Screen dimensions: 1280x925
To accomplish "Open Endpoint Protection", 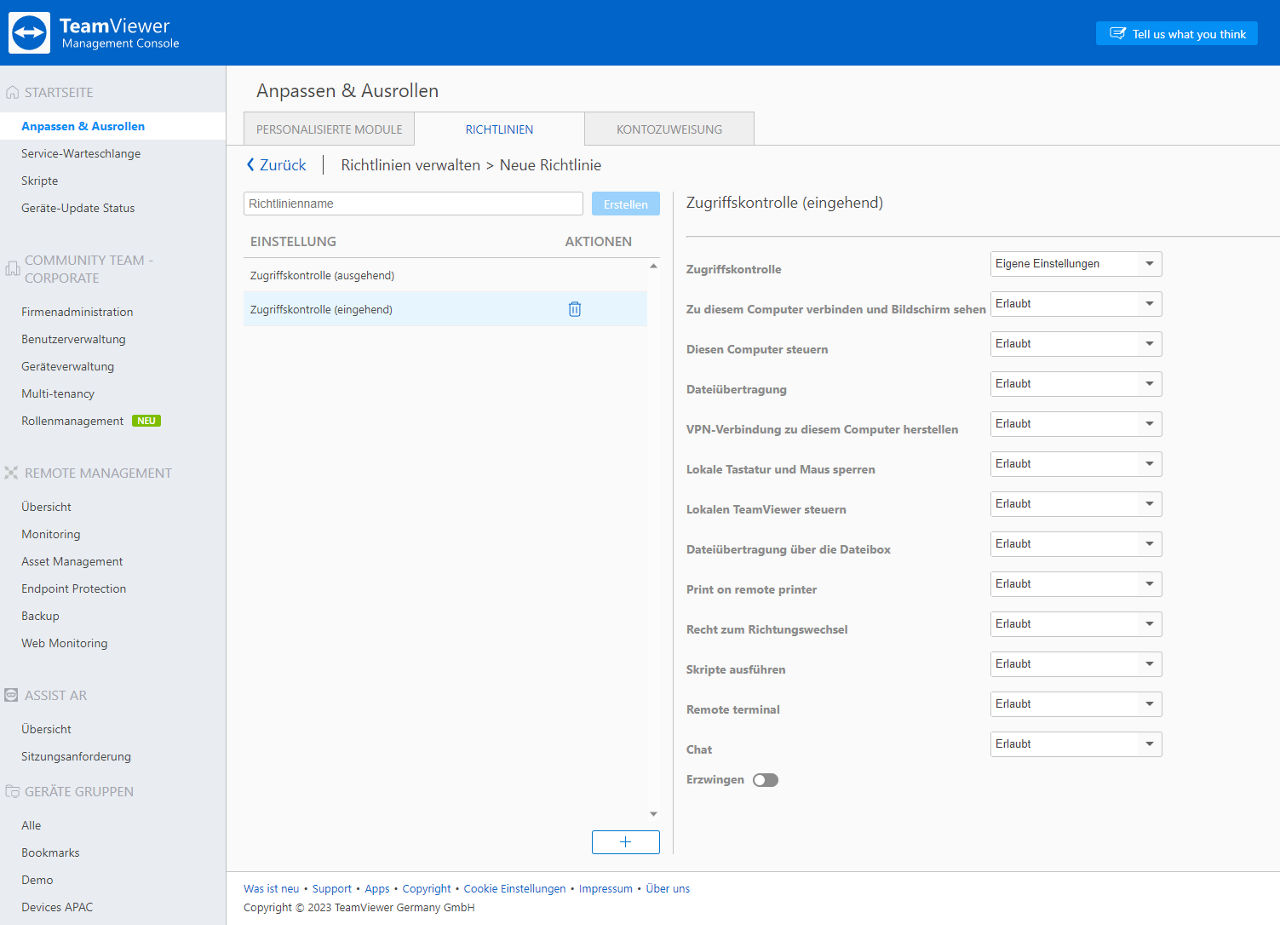I will (x=74, y=589).
